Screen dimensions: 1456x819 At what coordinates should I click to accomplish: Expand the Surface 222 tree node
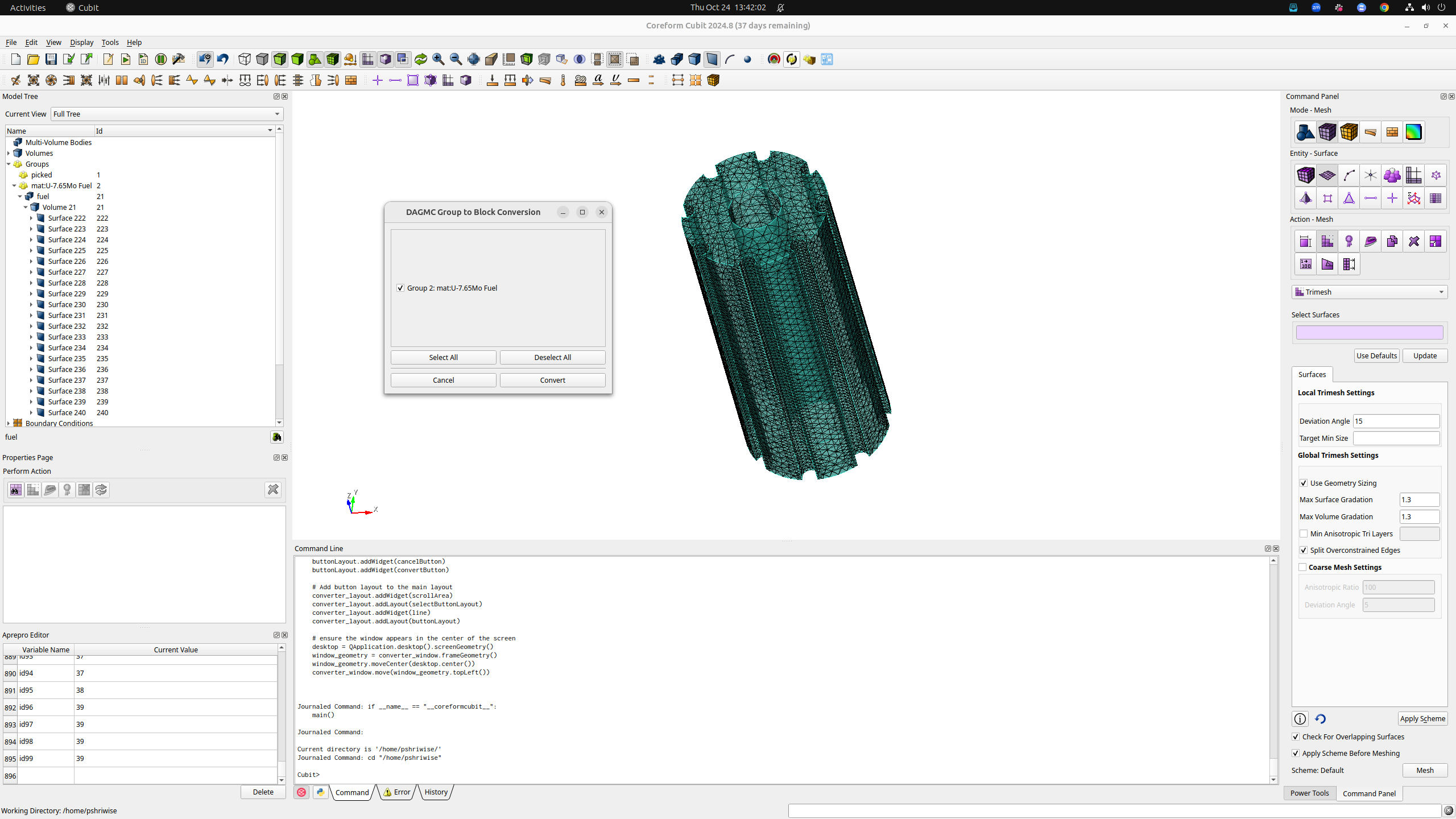pos(31,218)
